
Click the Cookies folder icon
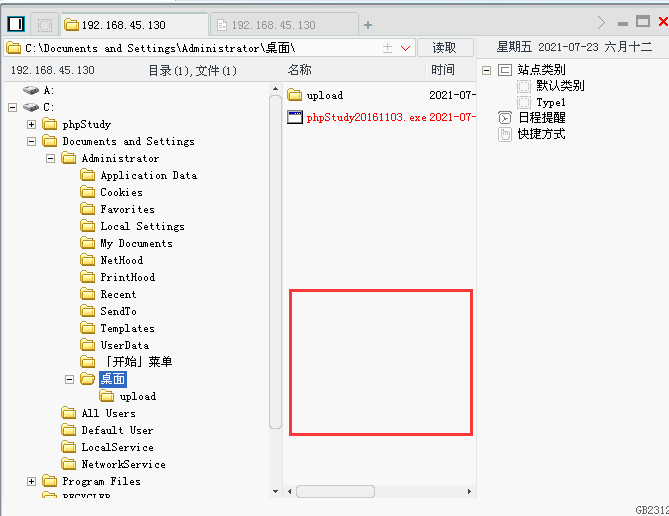tap(87, 192)
